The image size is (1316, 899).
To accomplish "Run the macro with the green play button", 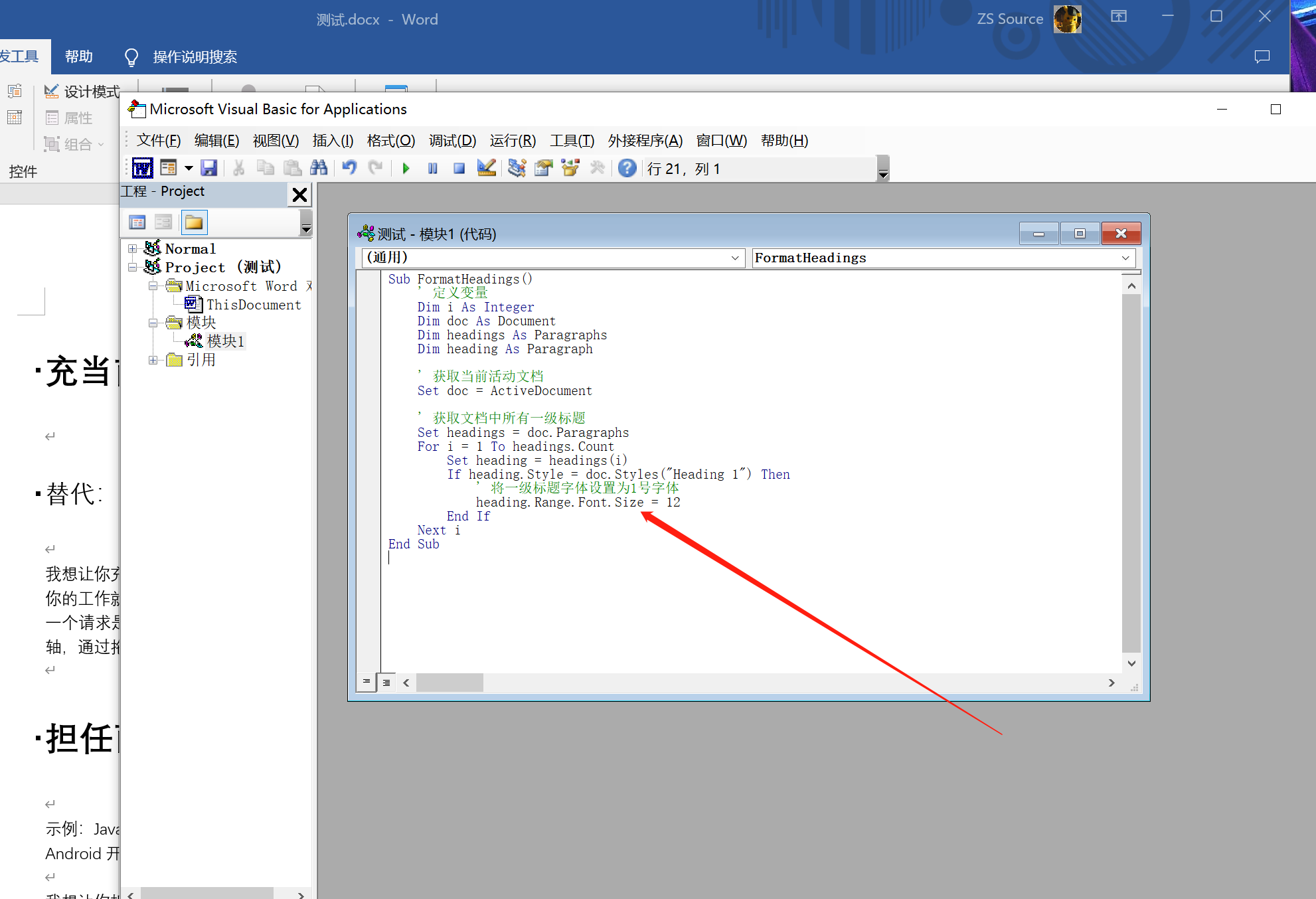I will 406,169.
